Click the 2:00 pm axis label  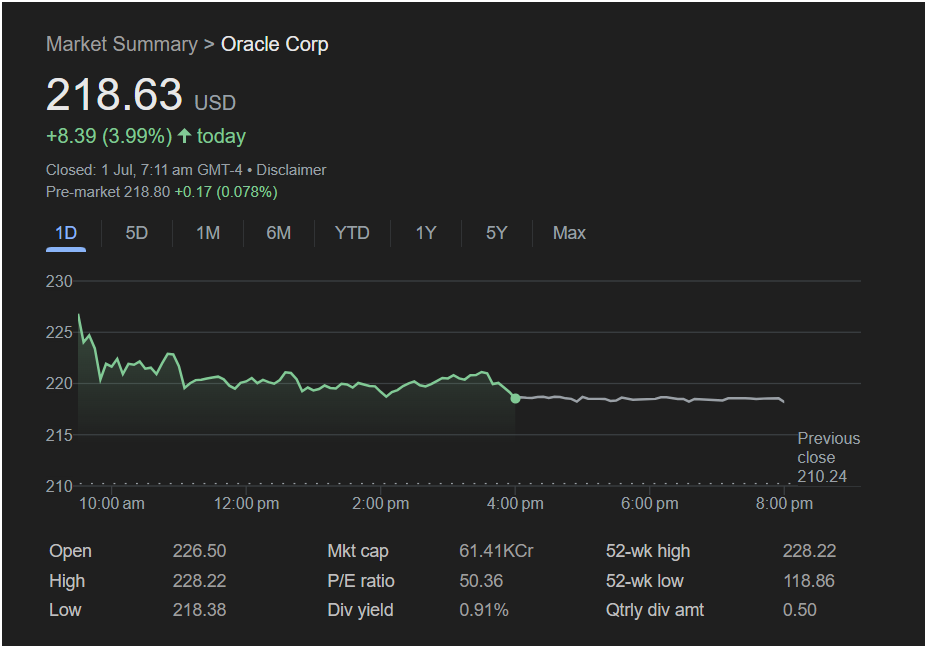(380, 504)
